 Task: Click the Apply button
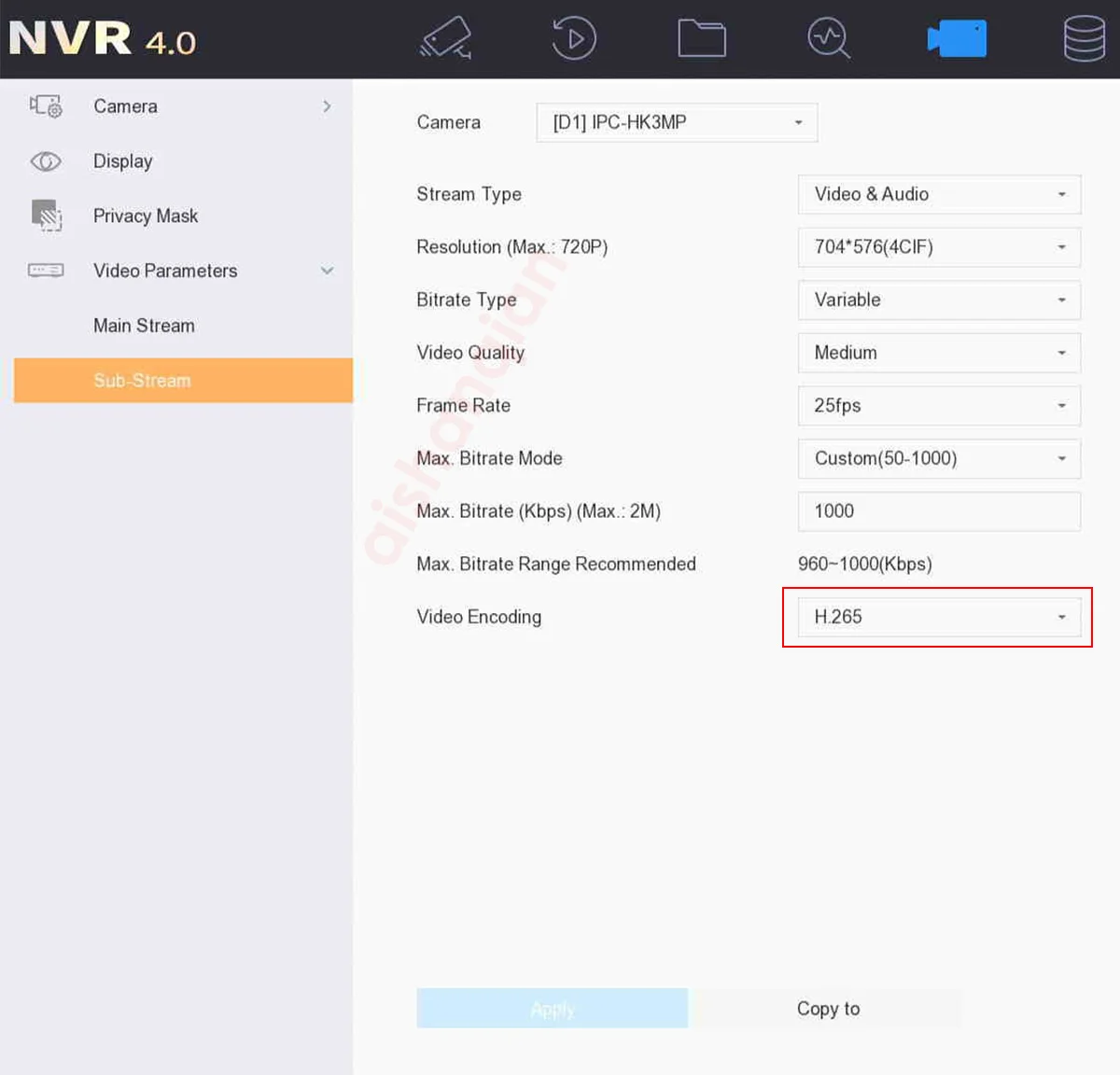[552, 1009]
